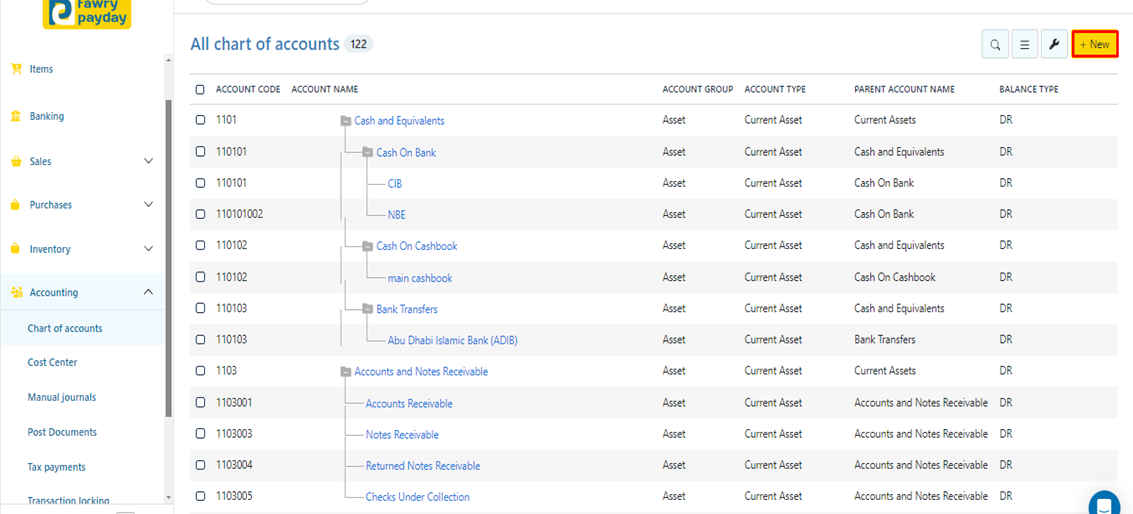Open Cost Center from sidebar
This screenshot has height=514, width=1133.
[x=52, y=363]
